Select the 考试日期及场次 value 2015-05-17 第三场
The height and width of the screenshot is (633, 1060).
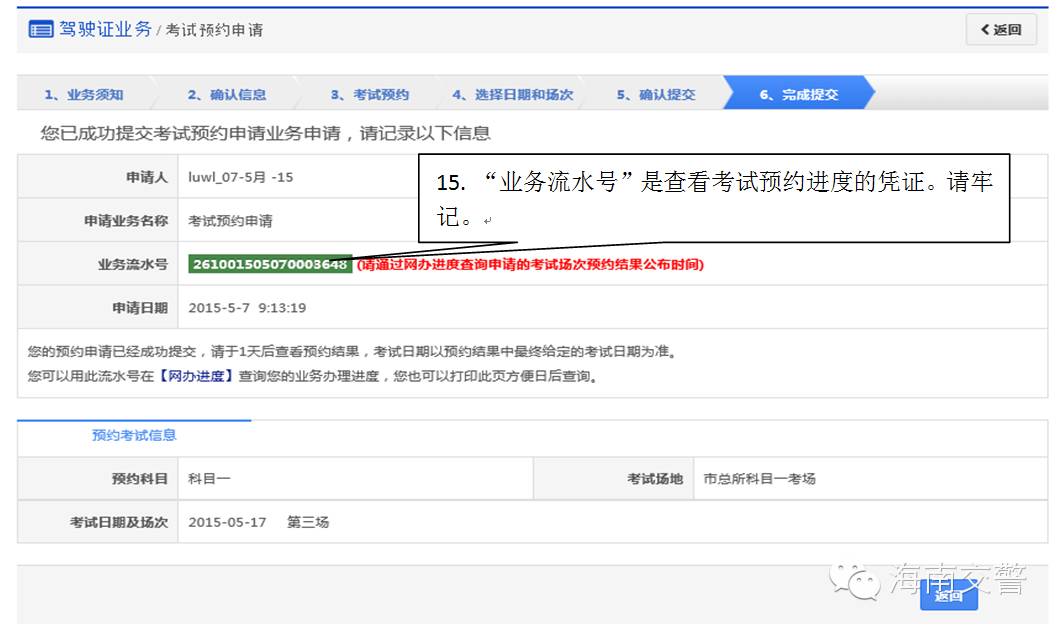tap(257, 521)
